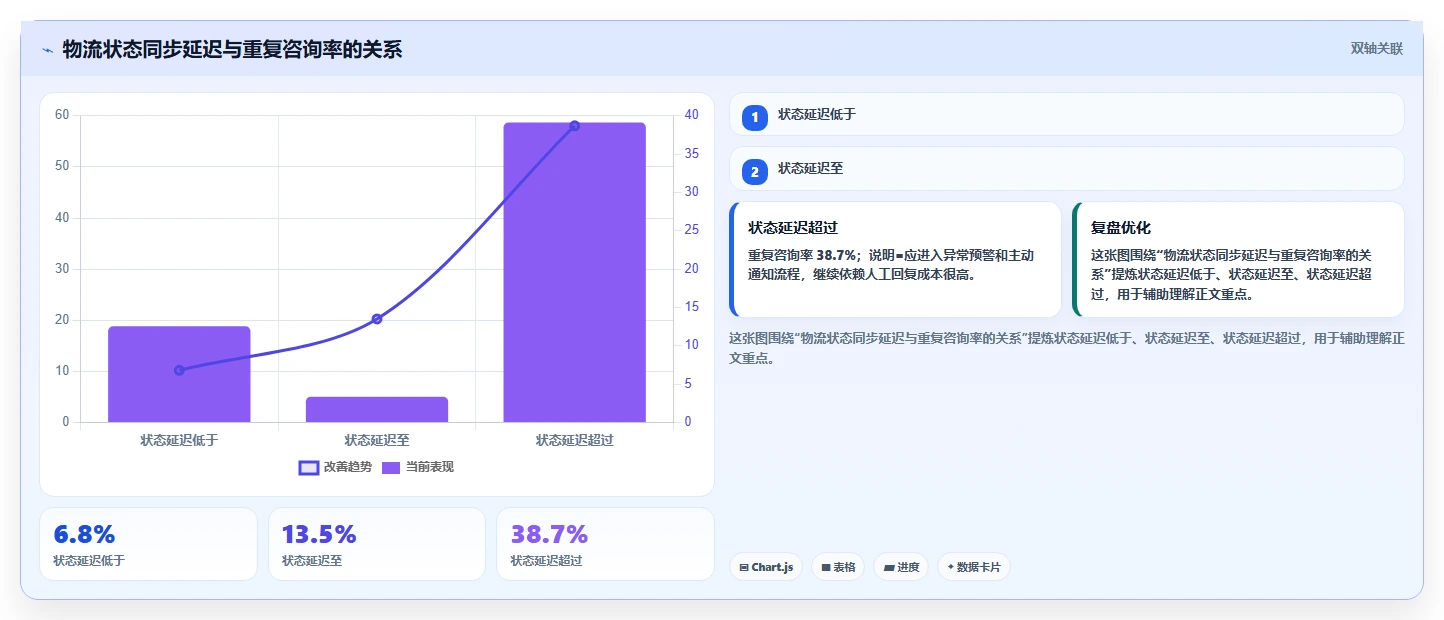Click x-axis label 状态延迟低于
This screenshot has height=620, width=1444.
pyautogui.click(x=179, y=440)
